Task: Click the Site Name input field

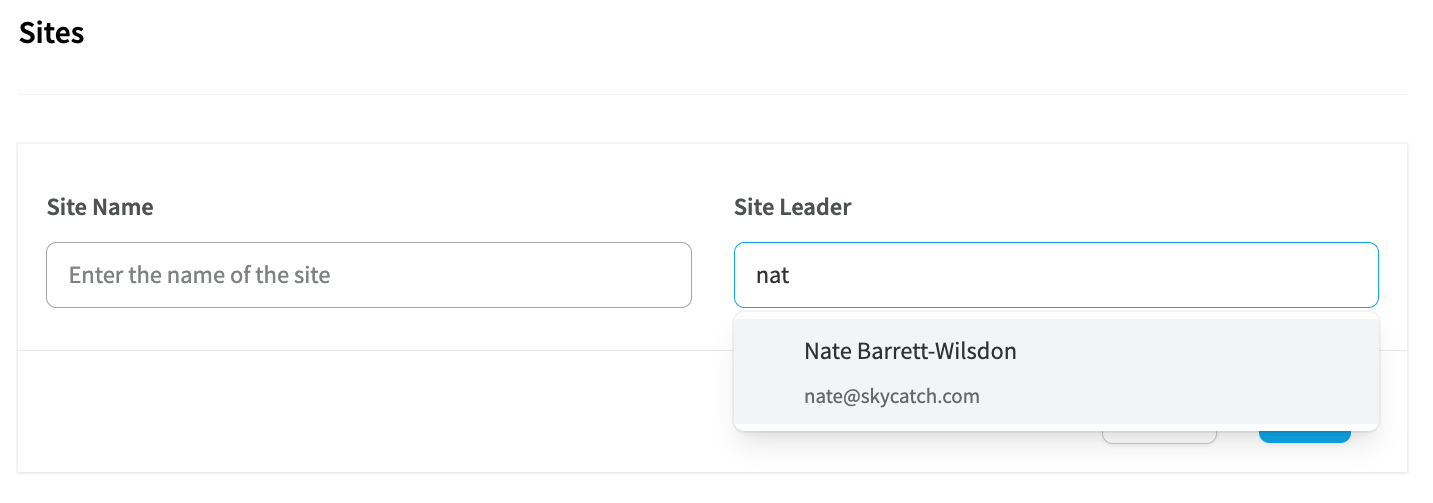Action: point(368,275)
